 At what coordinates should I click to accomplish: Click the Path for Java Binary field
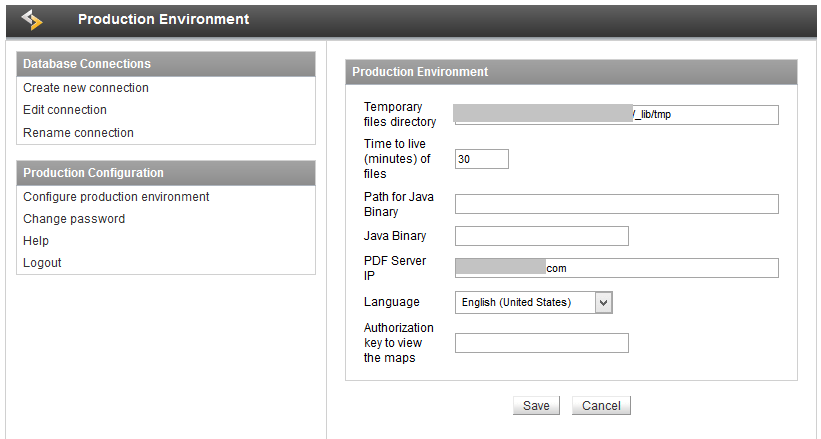point(616,204)
